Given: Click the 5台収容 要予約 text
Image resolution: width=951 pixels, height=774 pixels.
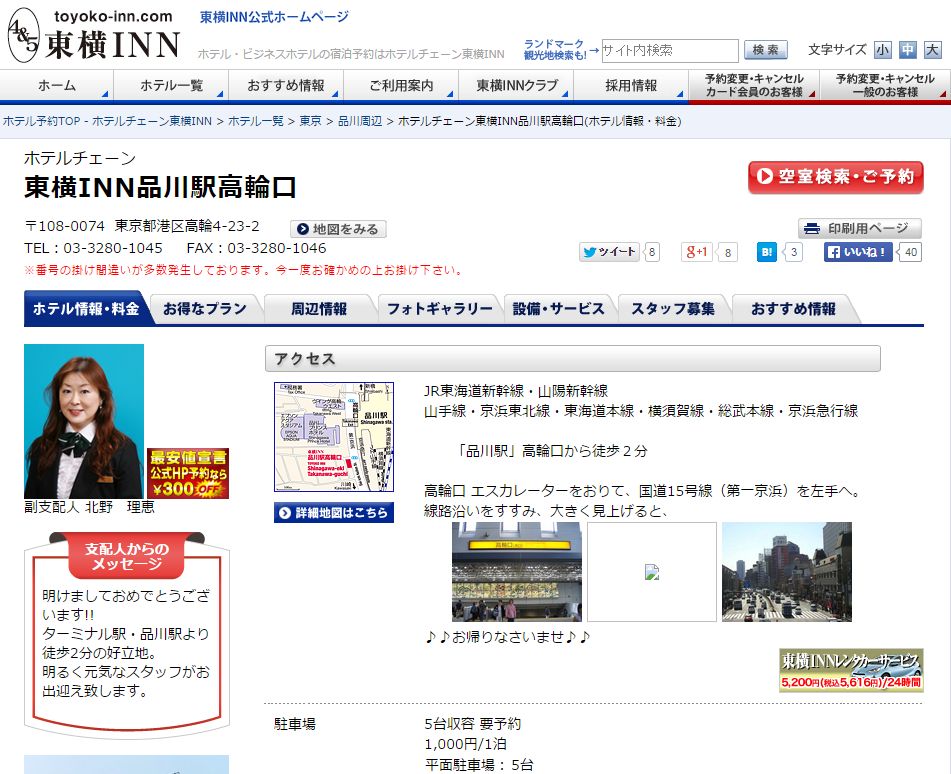Looking at the screenshot, I should coord(473,724).
